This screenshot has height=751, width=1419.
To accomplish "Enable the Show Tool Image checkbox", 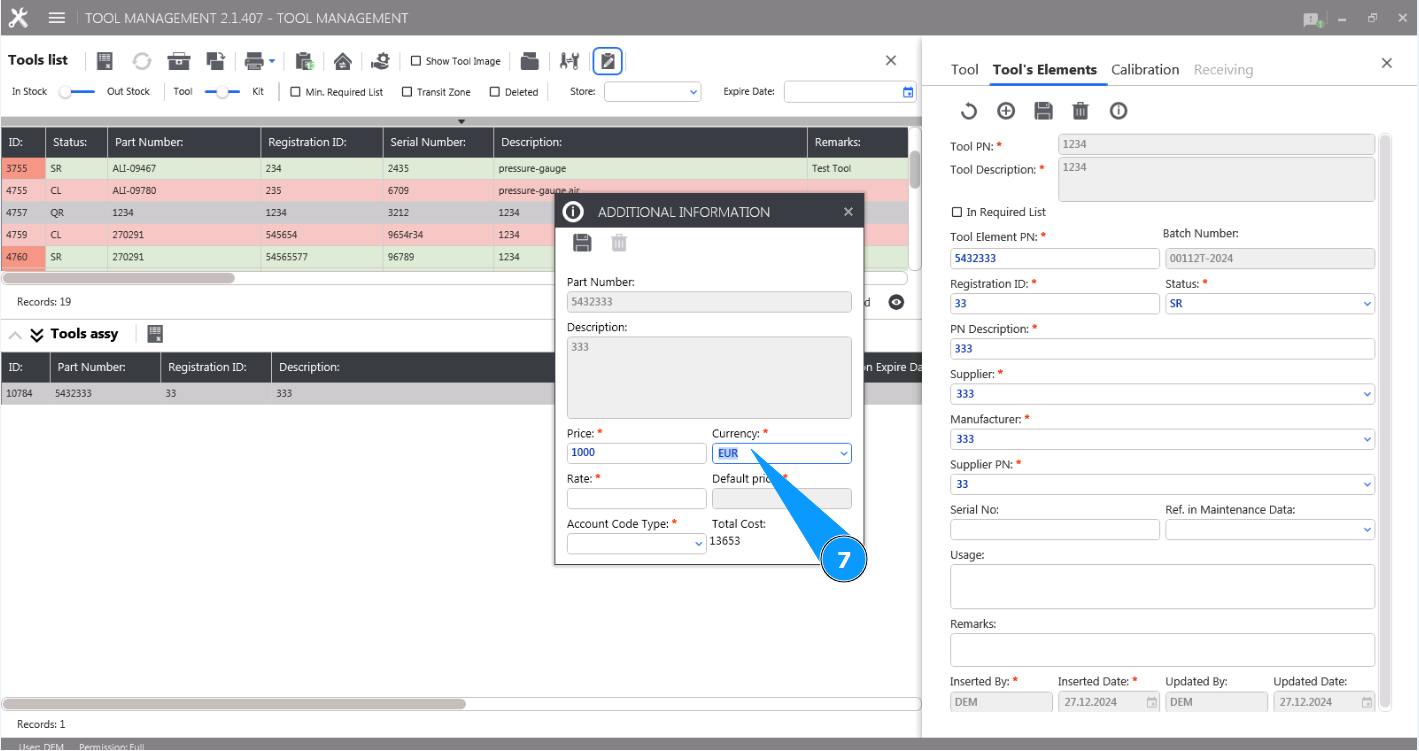I will (x=416, y=61).
